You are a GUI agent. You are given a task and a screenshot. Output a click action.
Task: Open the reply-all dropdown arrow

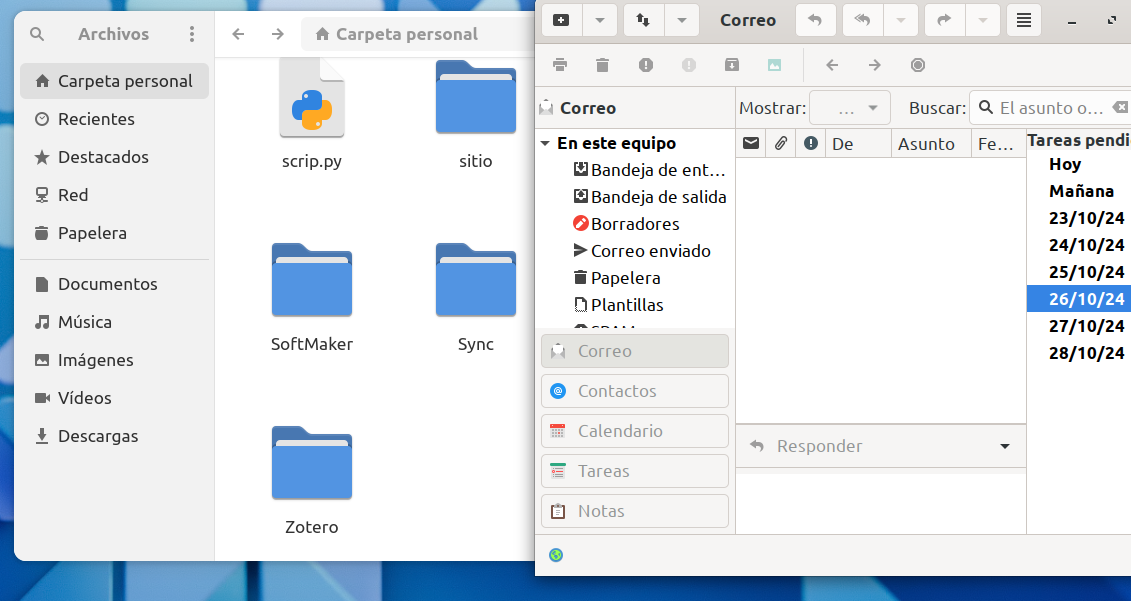pyautogui.click(x=901, y=20)
